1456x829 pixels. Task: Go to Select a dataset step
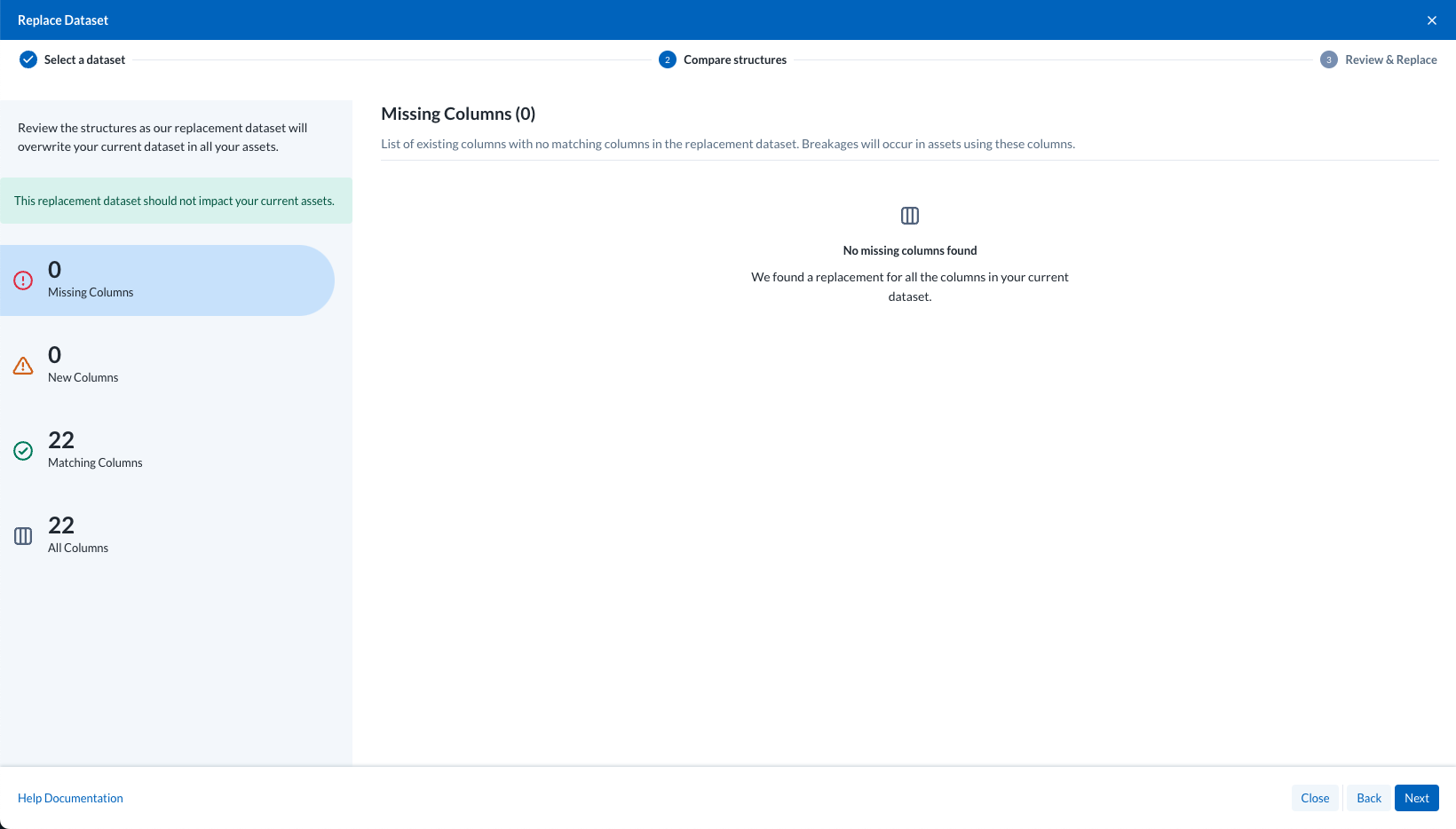tap(84, 59)
